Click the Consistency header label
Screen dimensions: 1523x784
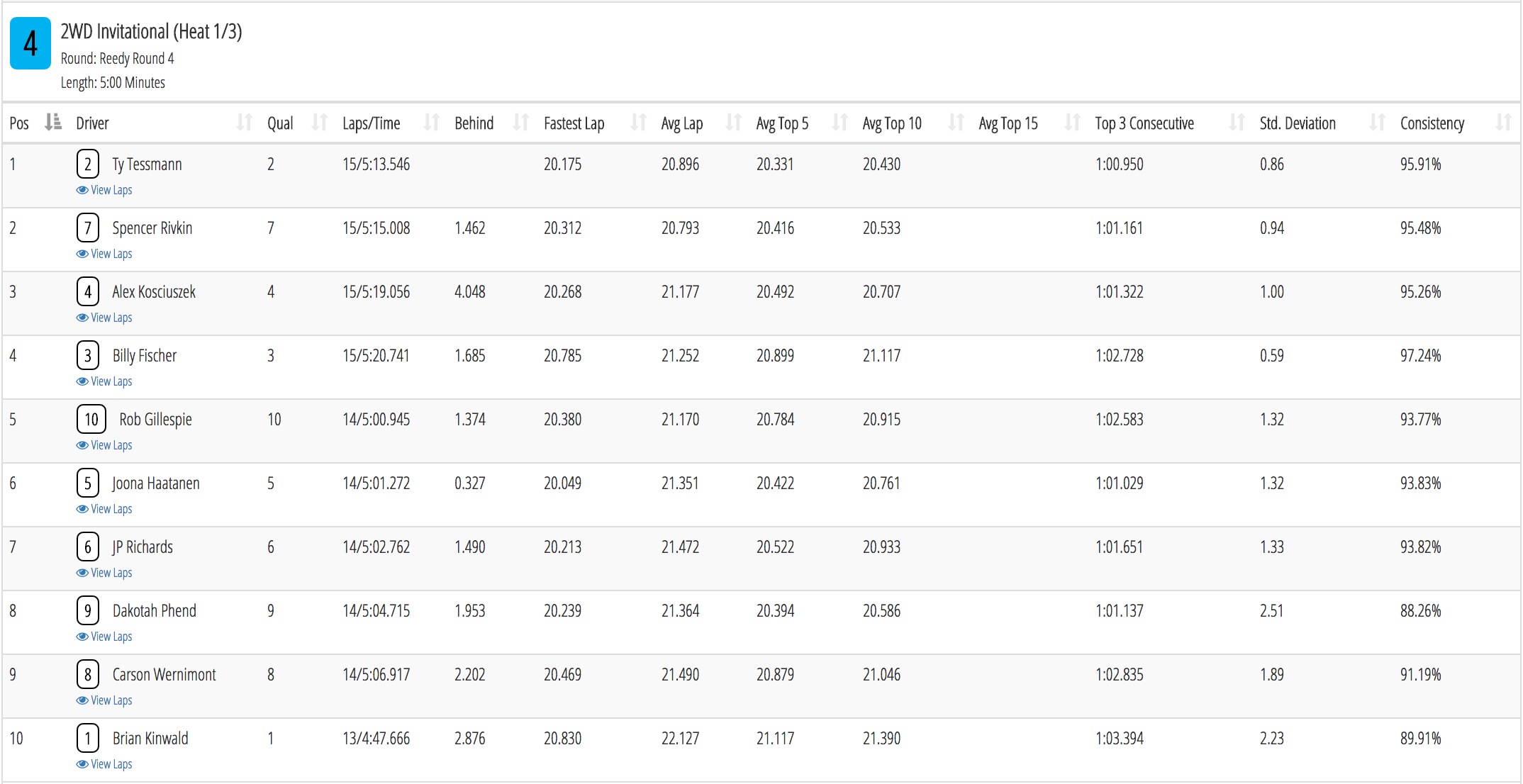[x=1432, y=123]
